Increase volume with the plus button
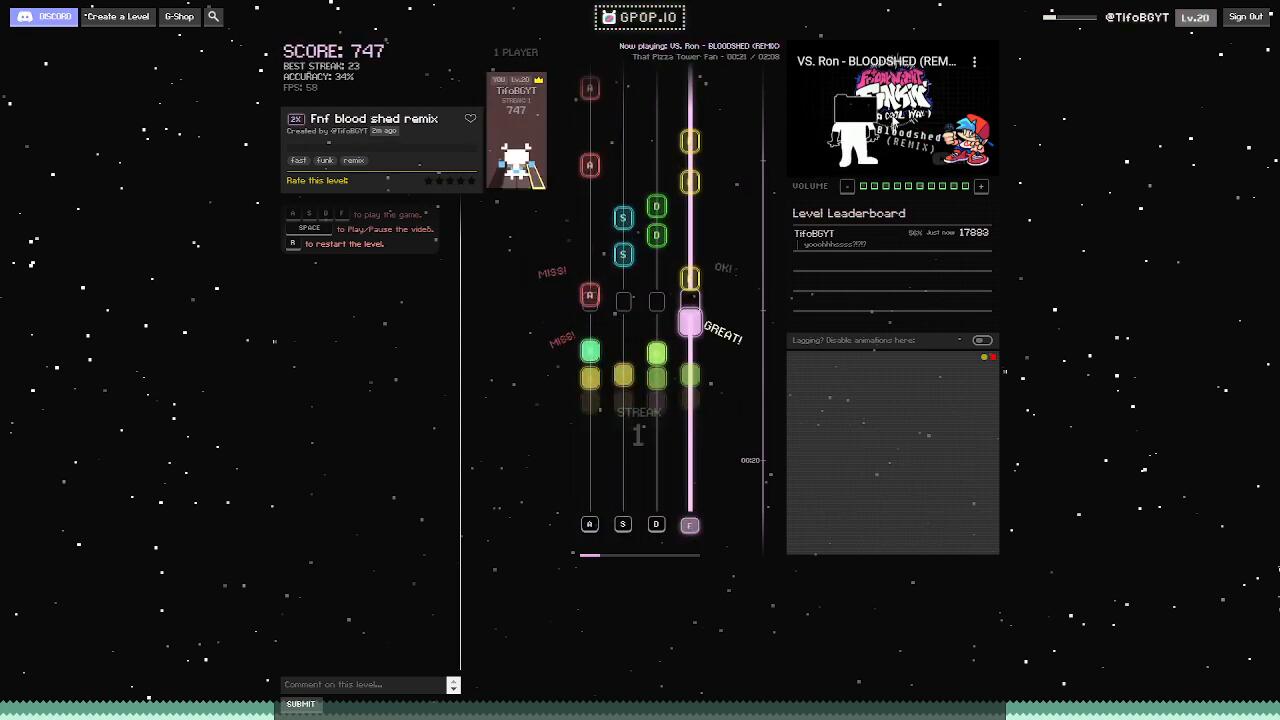The image size is (1280, 720). (x=981, y=186)
